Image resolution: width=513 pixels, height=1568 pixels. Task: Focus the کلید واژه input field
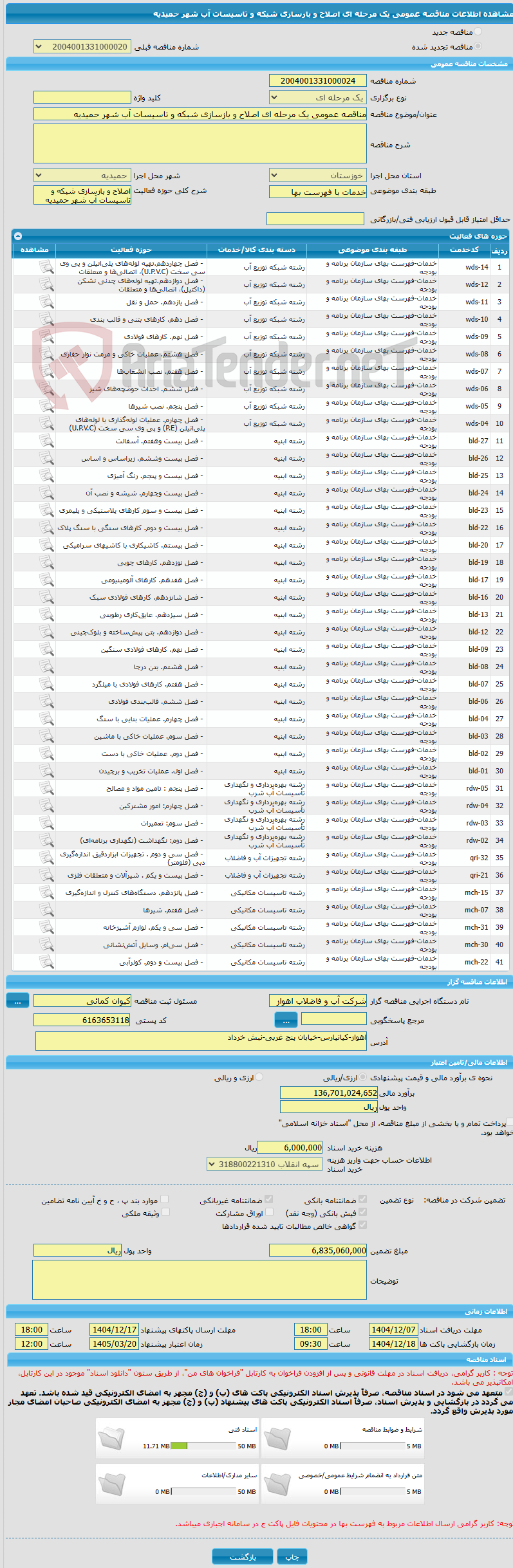pyautogui.click(x=82, y=97)
